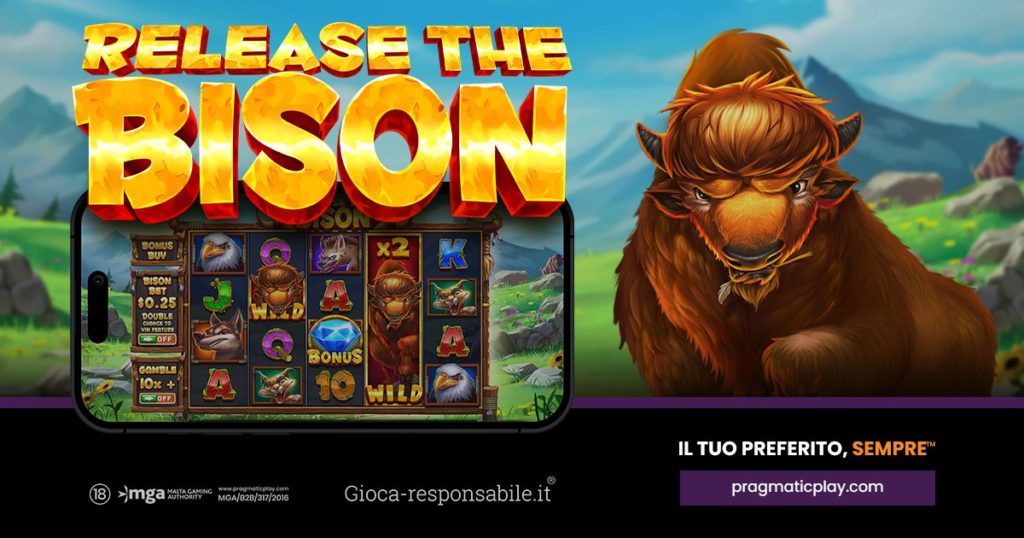Tap the blue K card symbol
The image size is (1024, 538).
pos(452,255)
